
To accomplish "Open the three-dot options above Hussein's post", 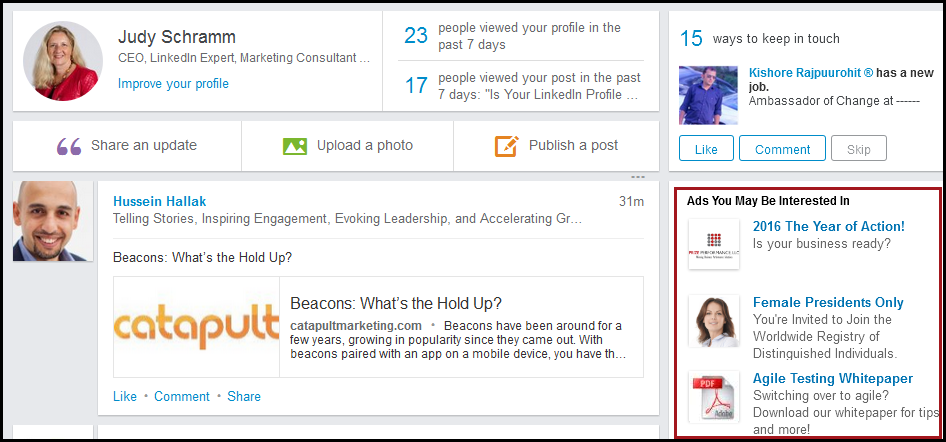I will [638, 177].
